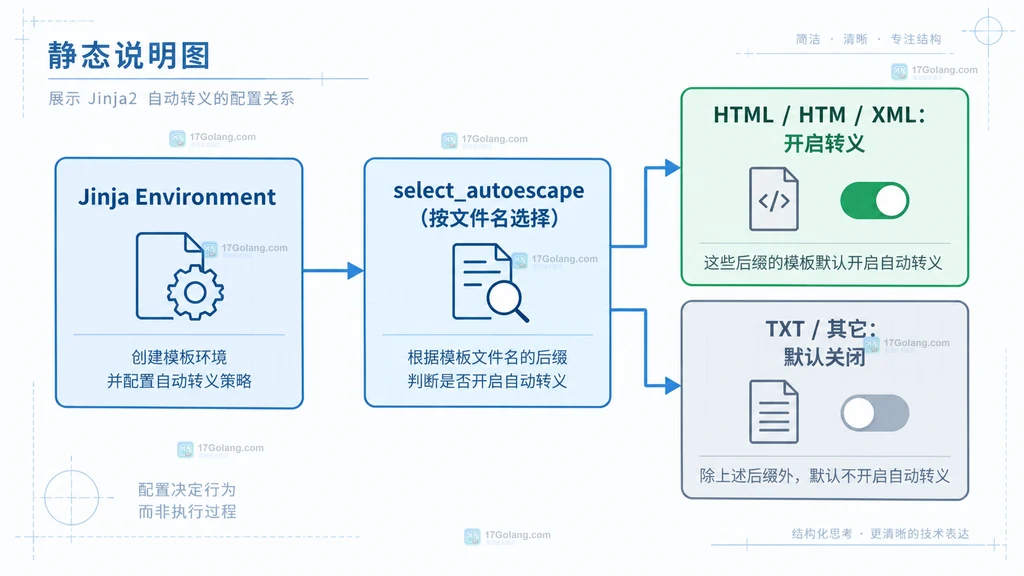Toggle the green enabled escape switch
Viewport: 1024px width, 576px height.
[x=874, y=200]
